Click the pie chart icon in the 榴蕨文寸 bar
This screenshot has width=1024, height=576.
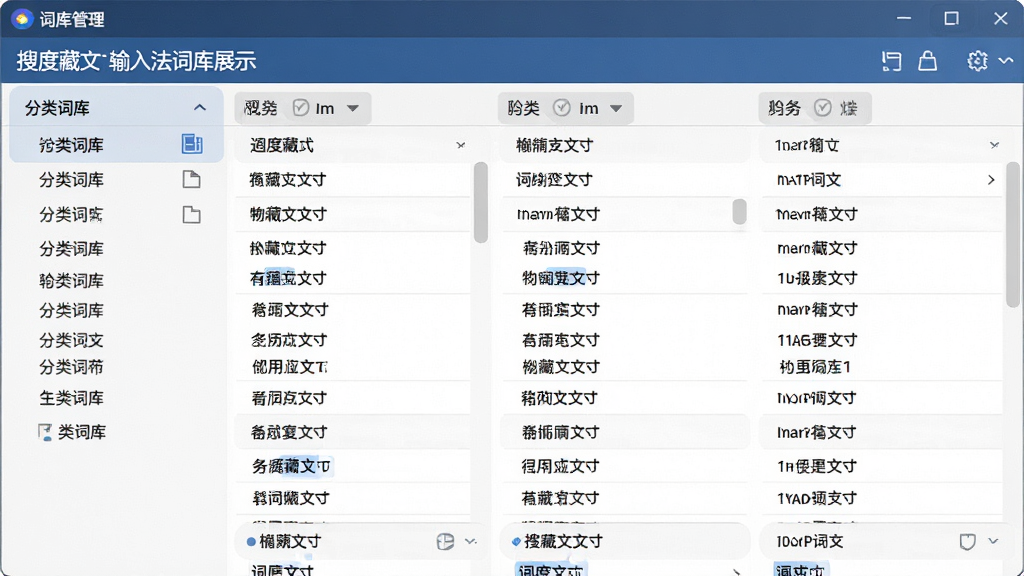(x=445, y=541)
